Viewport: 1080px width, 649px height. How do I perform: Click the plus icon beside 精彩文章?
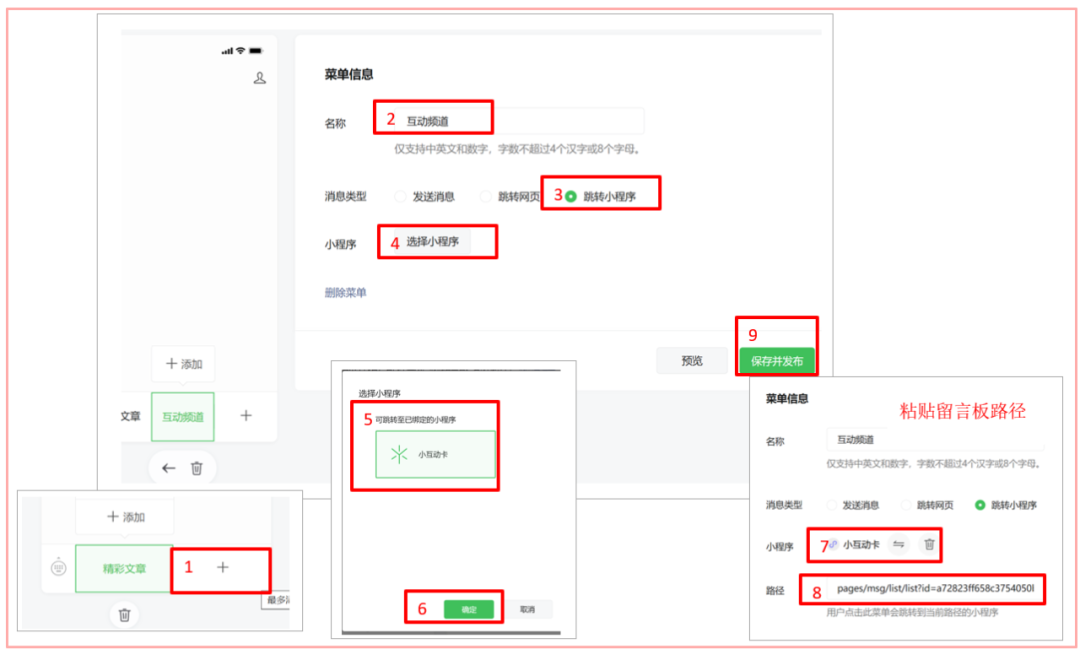pos(221,569)
